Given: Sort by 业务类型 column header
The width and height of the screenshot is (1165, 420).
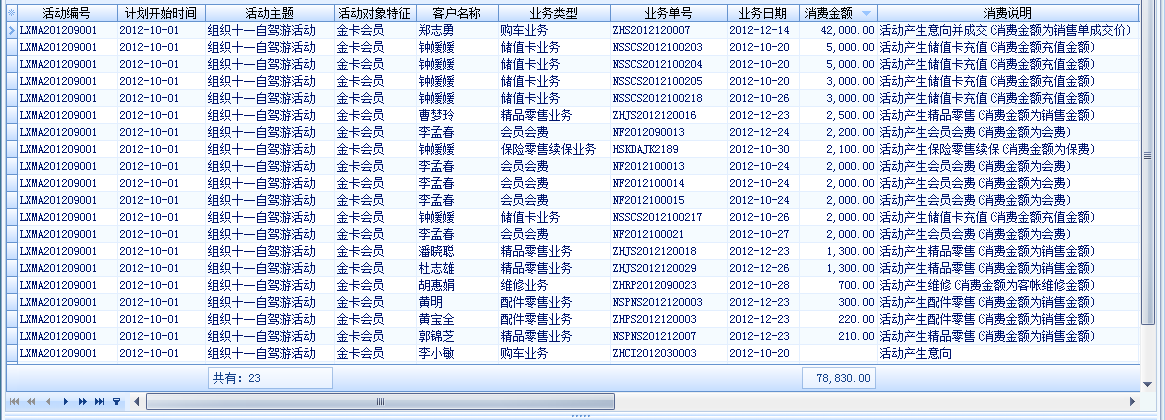Looking at the screenshot, I should [x=554, y=13].
